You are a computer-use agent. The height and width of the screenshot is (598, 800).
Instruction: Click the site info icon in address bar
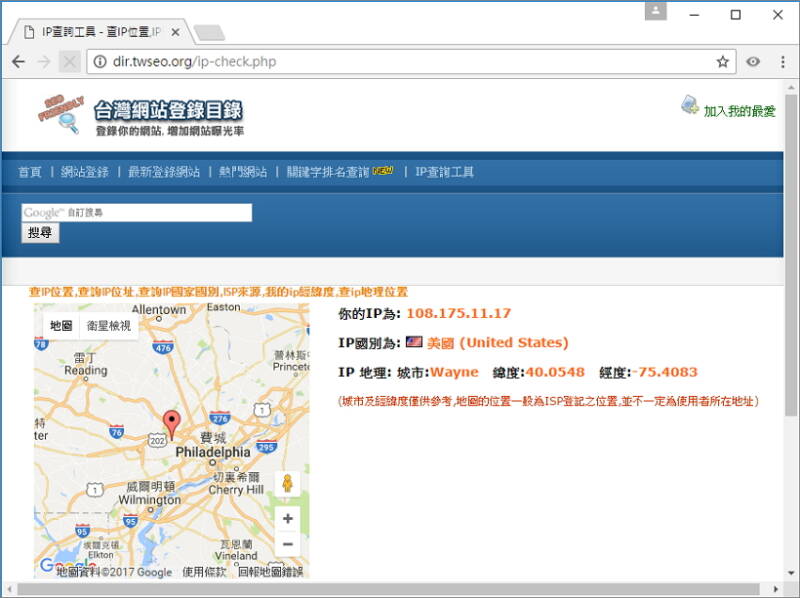[x=100, y=62]
